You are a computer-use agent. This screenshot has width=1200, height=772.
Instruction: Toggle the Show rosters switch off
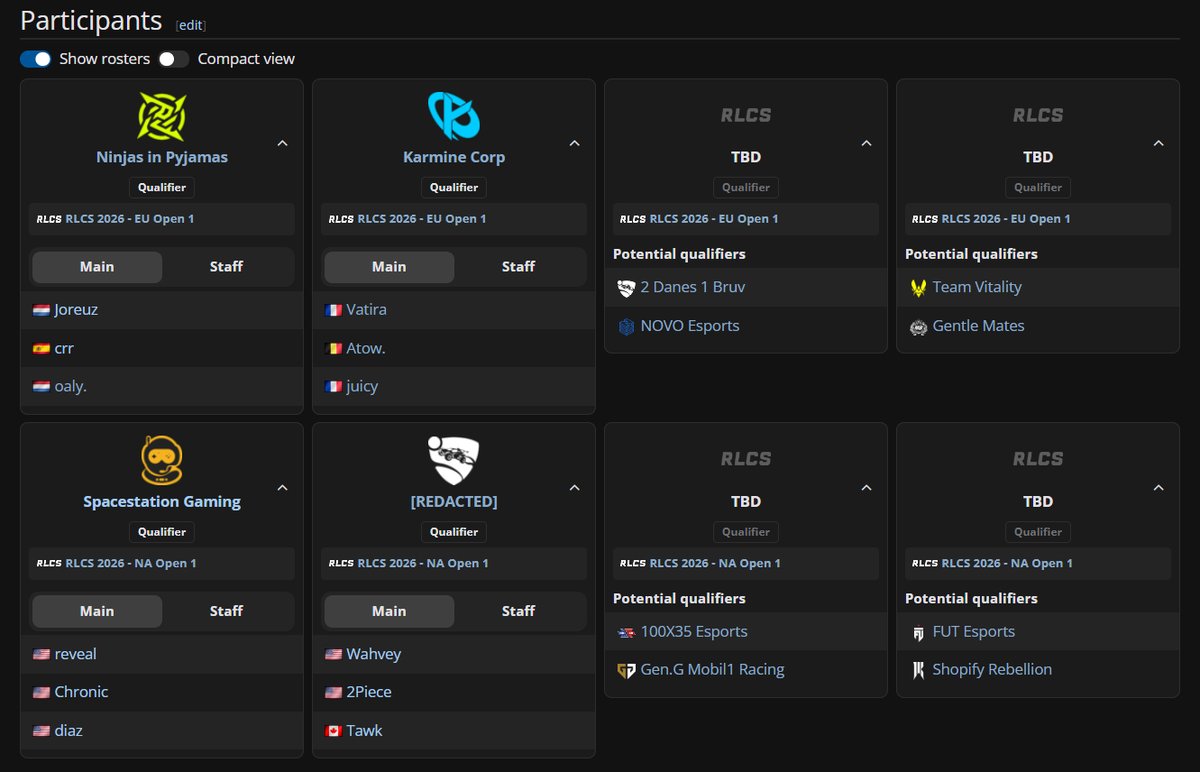tap(36, 59)
